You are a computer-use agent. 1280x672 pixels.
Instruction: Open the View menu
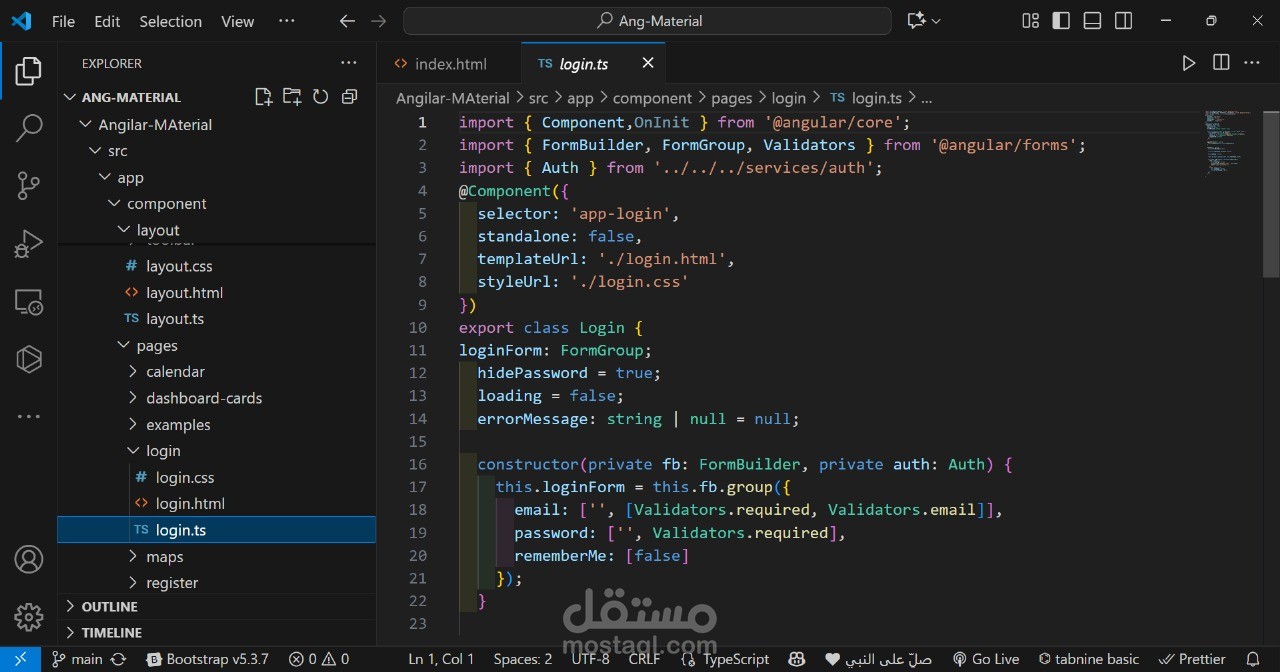coord(237,21)
